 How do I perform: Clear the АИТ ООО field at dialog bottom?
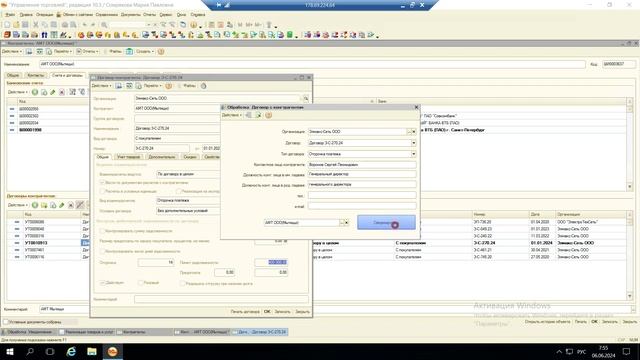coord(347,222)
